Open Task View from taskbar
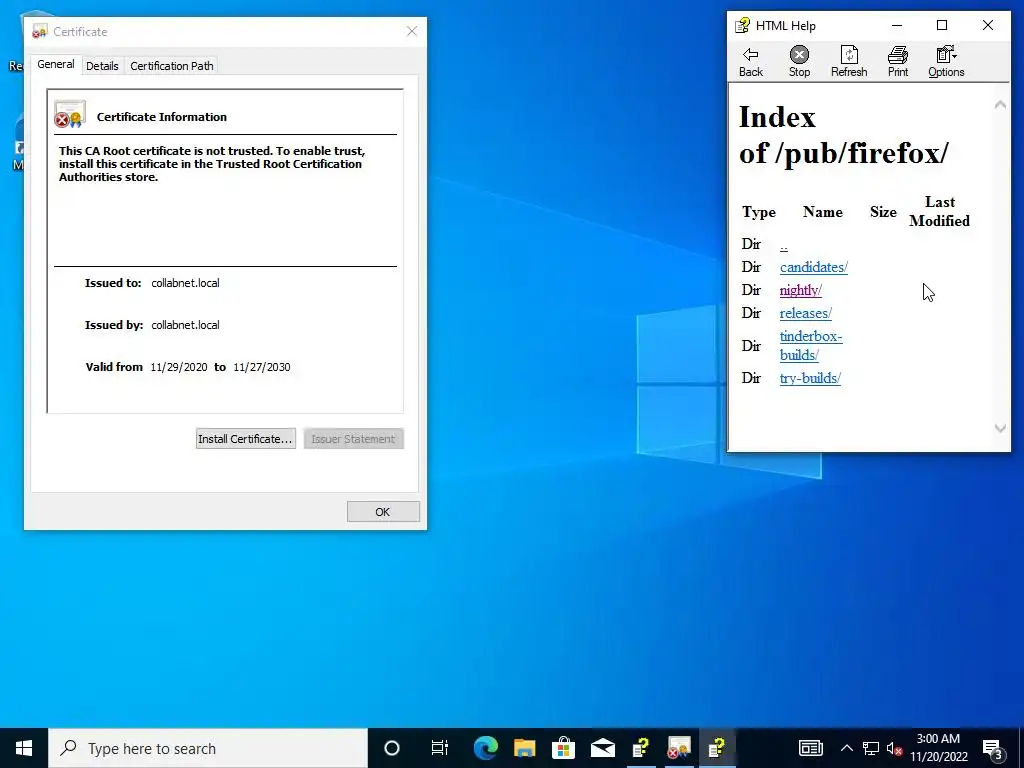The width and height of the screenshot is (1024, 768). click(x=440, y=748)
